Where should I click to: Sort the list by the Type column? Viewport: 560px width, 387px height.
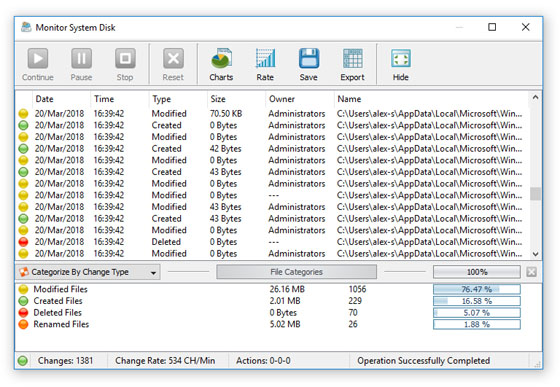coord(178,99)
